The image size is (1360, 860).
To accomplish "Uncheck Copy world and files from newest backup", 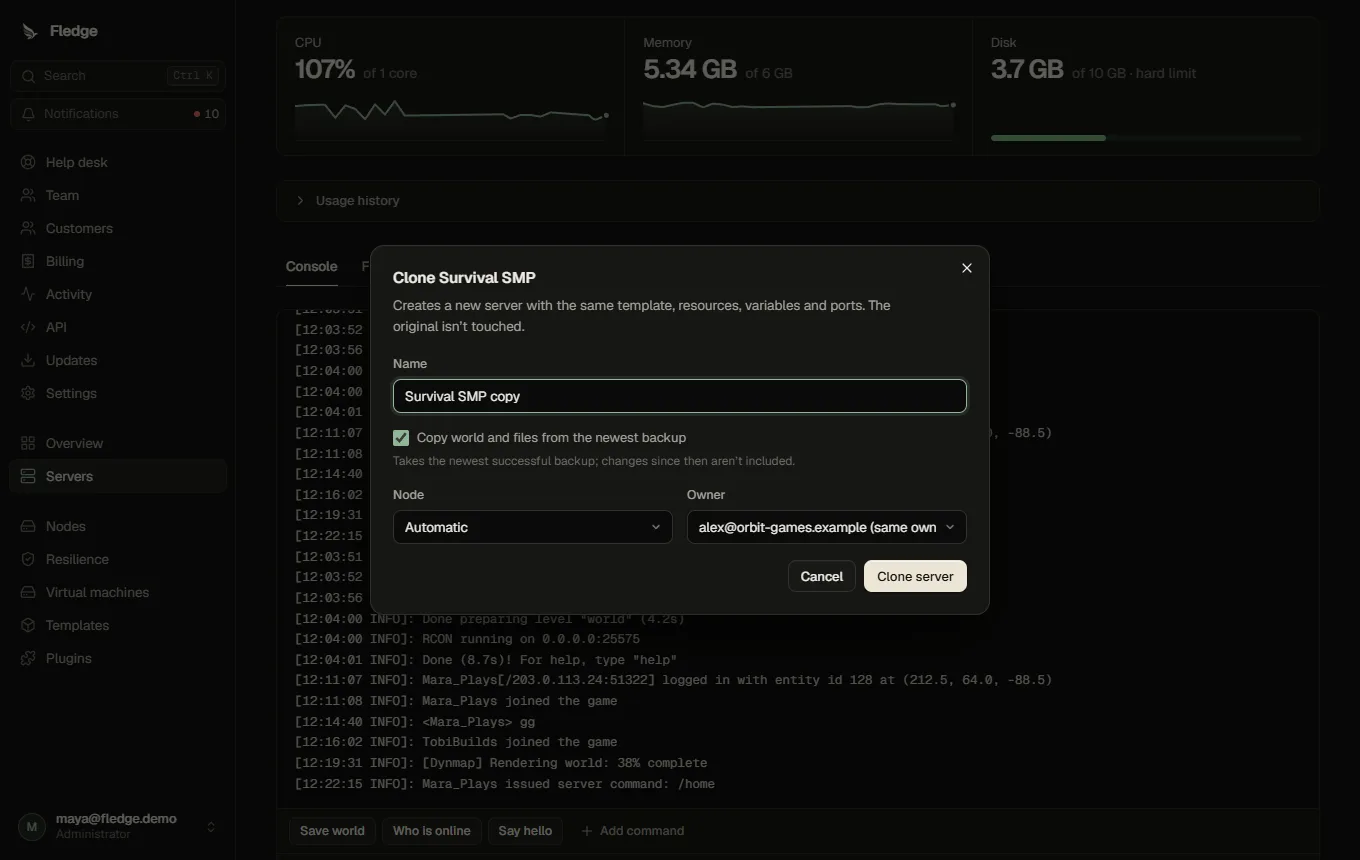I will pos(401,438).
